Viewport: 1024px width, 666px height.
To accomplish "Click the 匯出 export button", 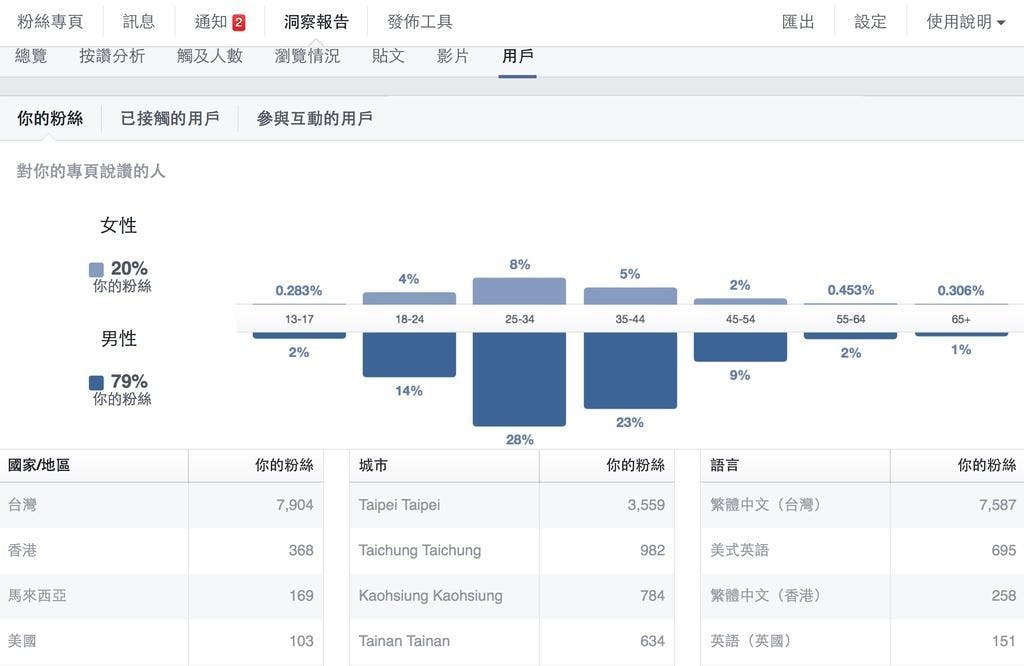I will (798, 22).
